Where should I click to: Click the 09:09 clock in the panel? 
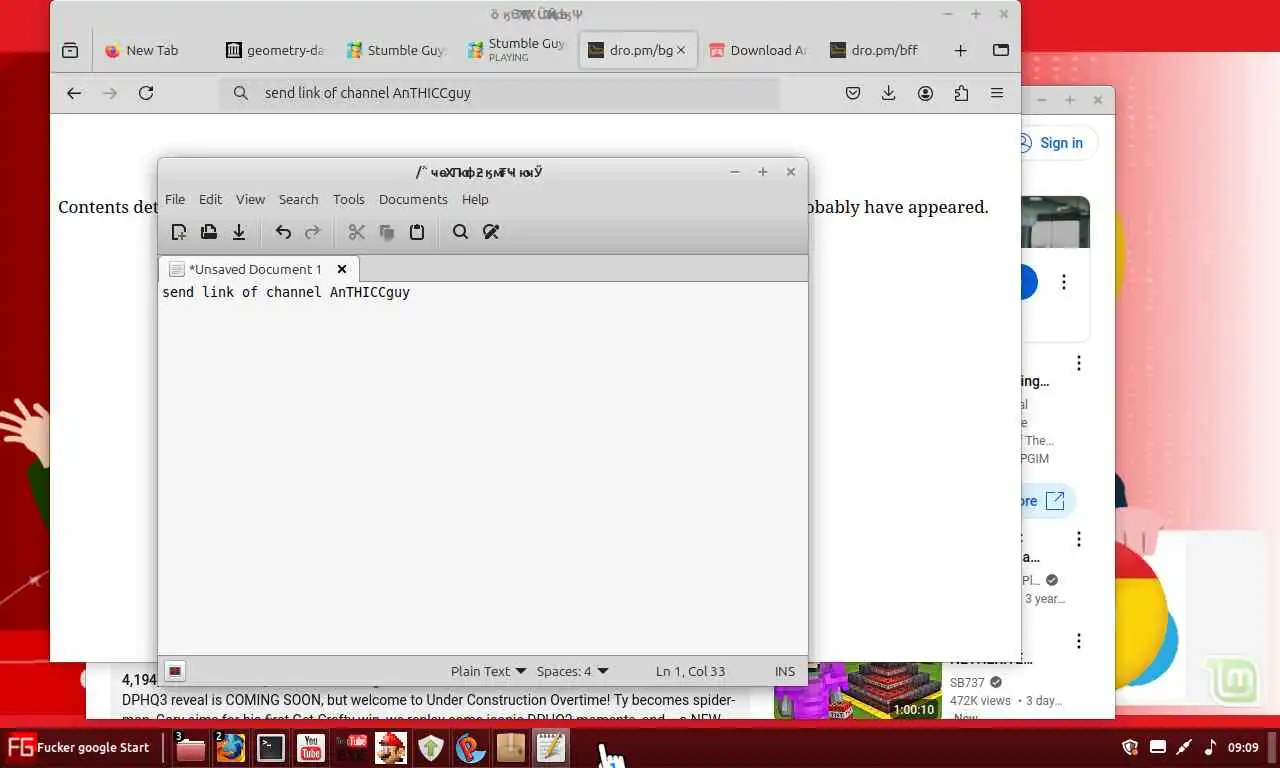1243,747
